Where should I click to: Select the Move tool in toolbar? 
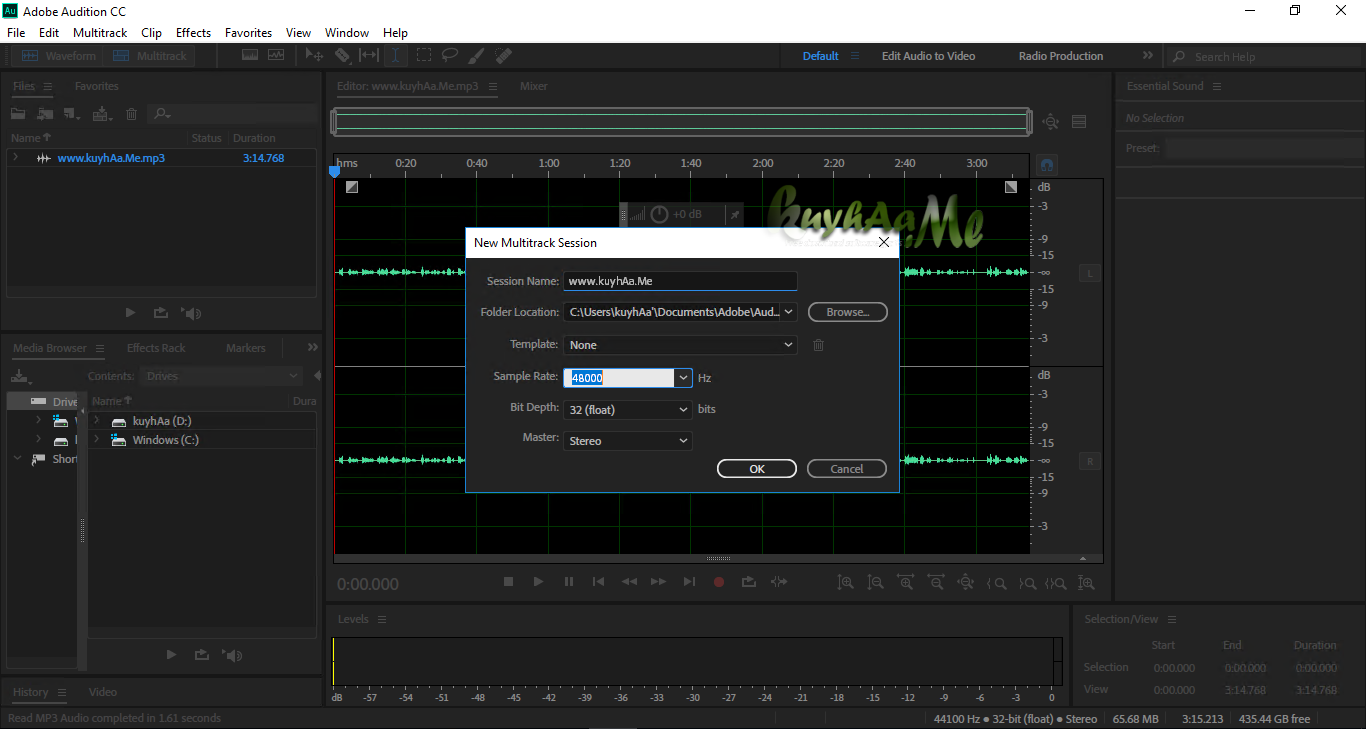pyautogui.click(x=314, y=56)
